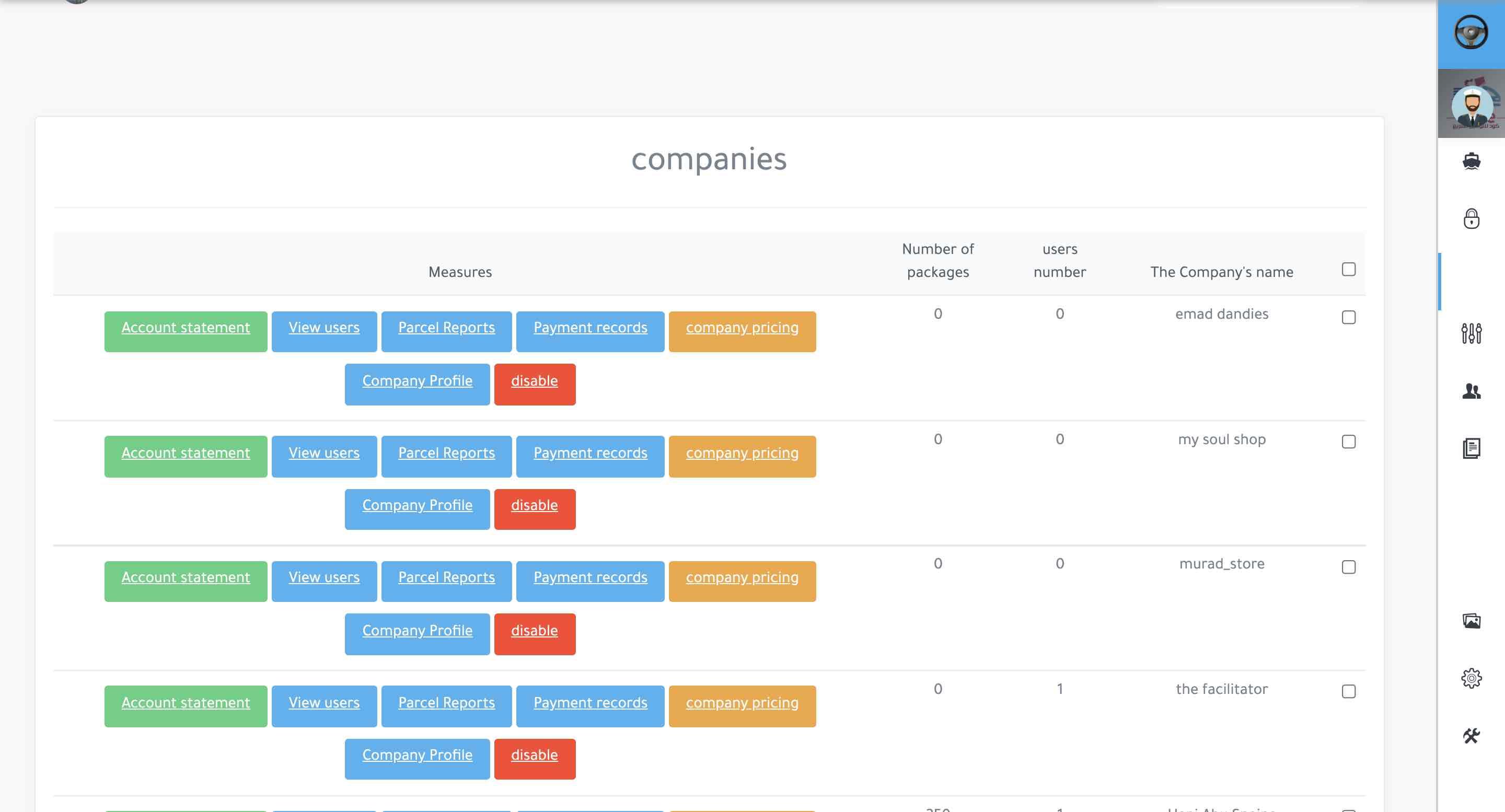Viewport: 1505px width, 812px height.
Task: Click the steering wheel logo icon
Action: (x=1471, y=33)
